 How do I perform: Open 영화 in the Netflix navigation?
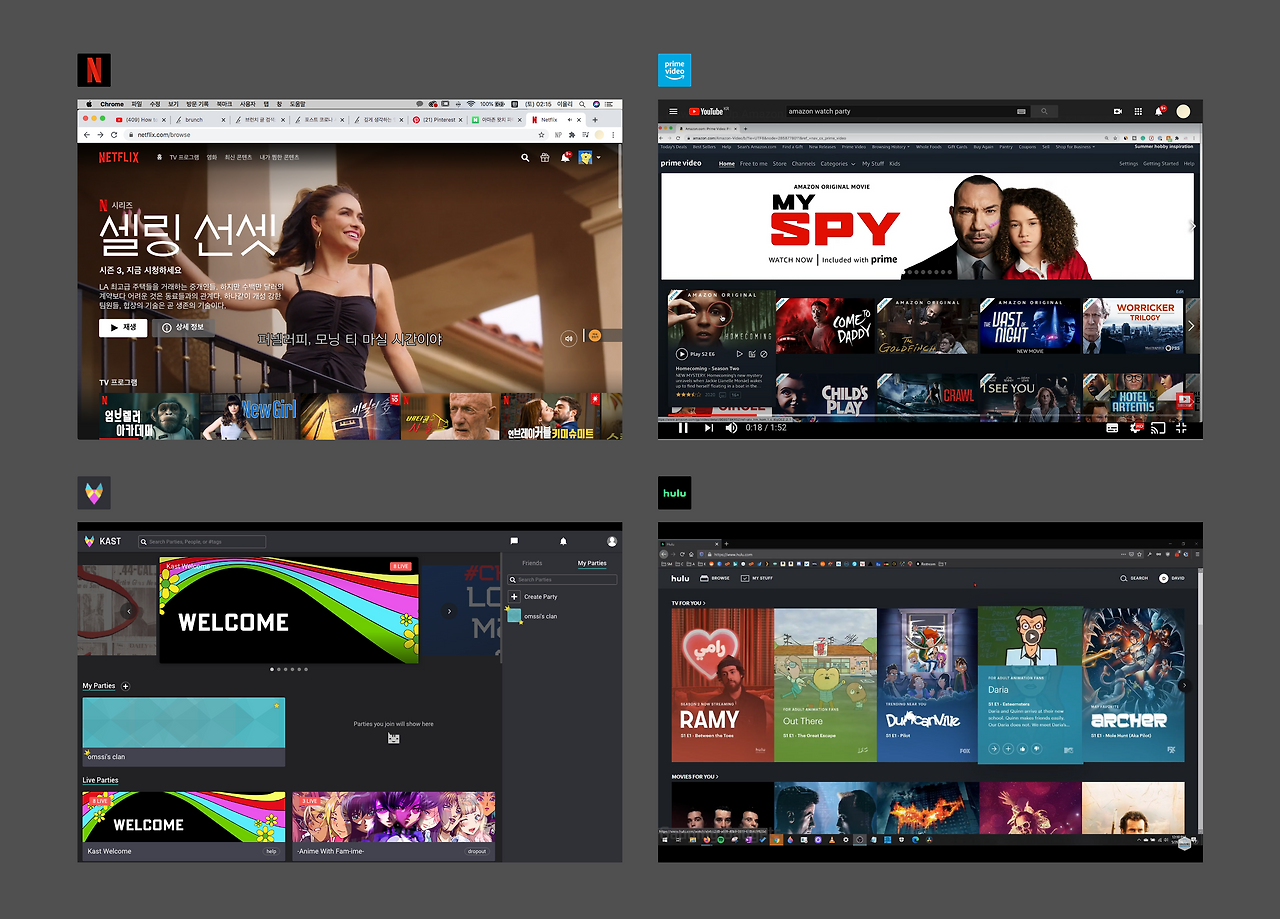(211, 157)
